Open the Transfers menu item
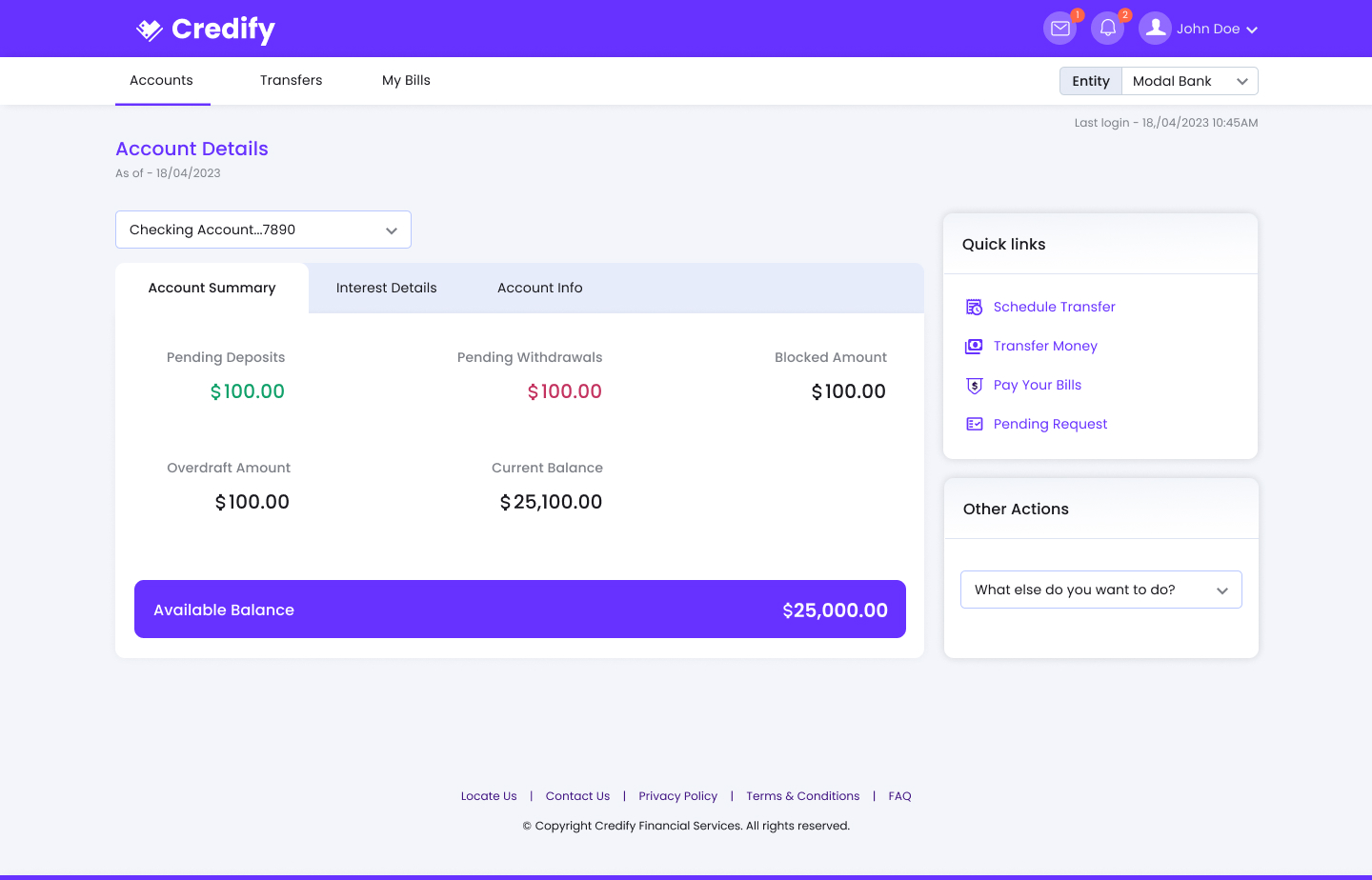 pos(291,80)
